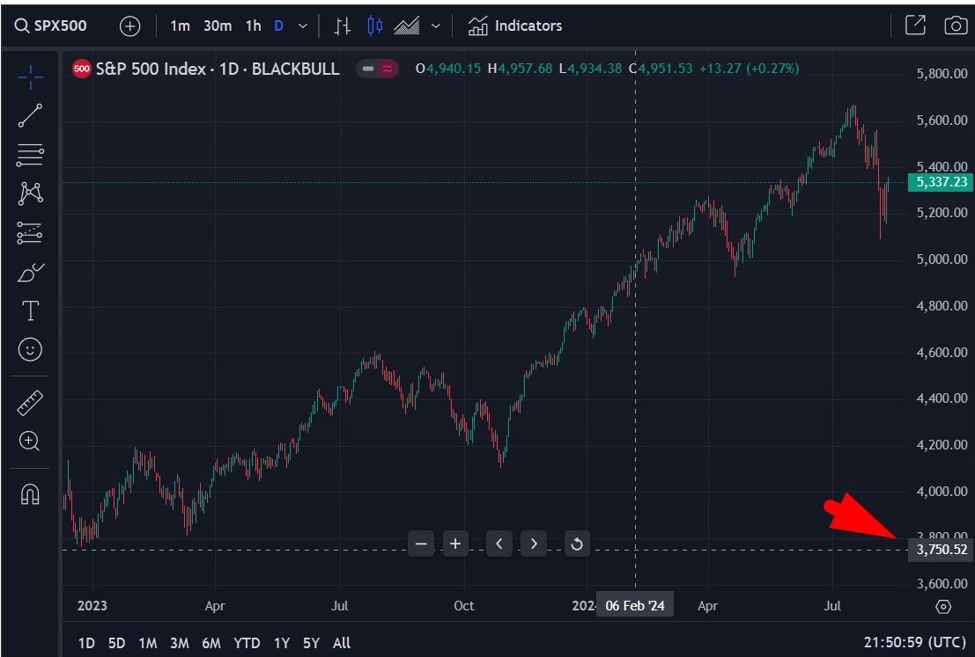Screen dimensions: 975x657
Task: Open the chart style dropdown chevron
Action: pyautogui.click(x=434, y=25)
